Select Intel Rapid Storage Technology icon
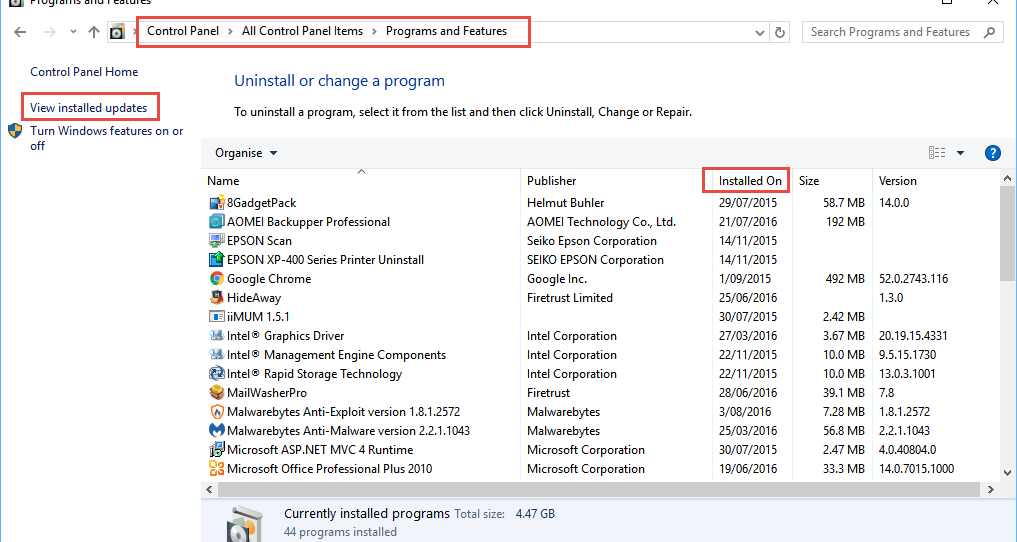 217,373
